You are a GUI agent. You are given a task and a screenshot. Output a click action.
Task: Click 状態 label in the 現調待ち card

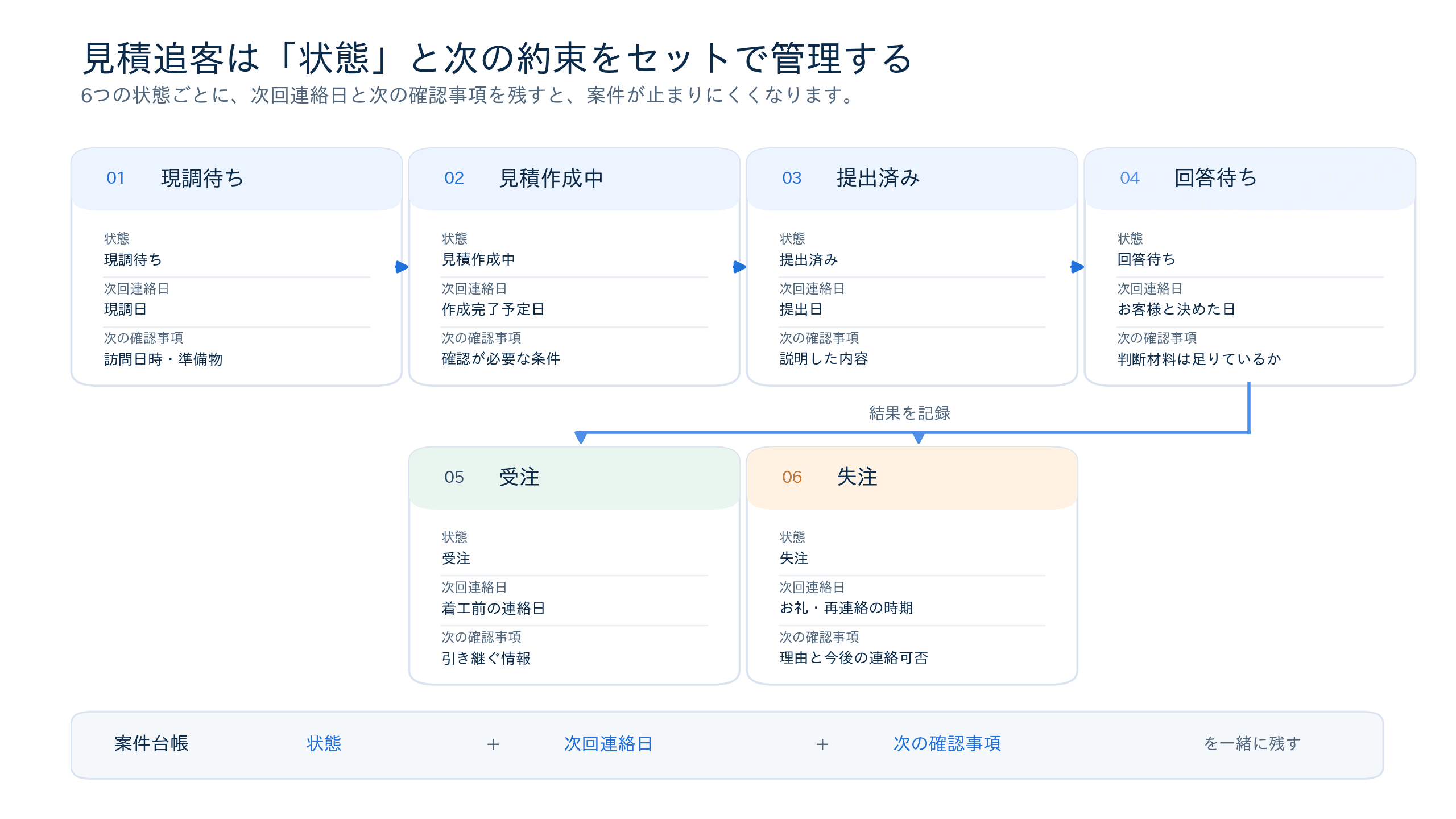point(117,238)
